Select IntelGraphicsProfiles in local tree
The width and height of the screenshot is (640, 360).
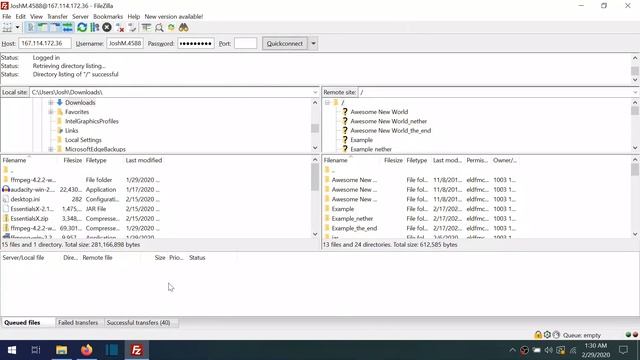91,121
